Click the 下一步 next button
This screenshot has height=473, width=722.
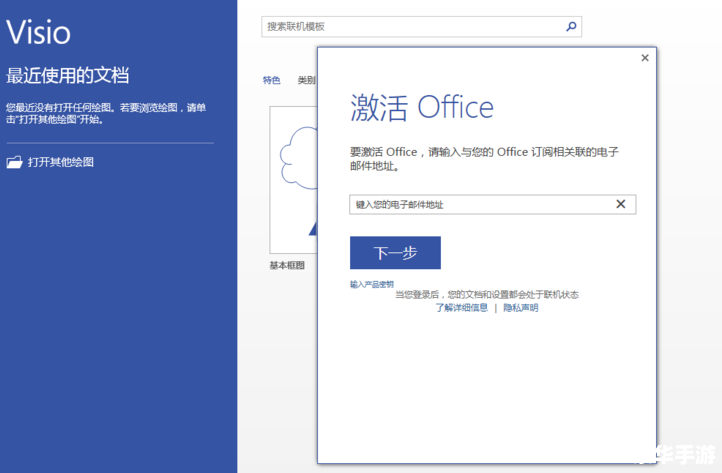coord(395,252)
